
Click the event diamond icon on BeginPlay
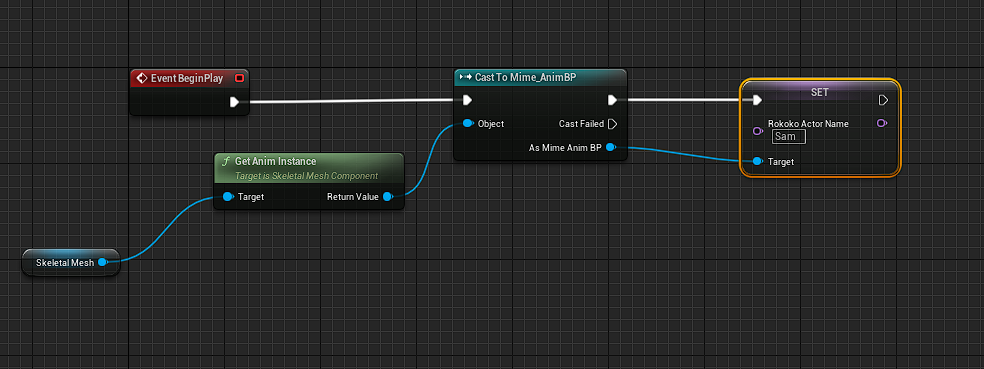141,78
